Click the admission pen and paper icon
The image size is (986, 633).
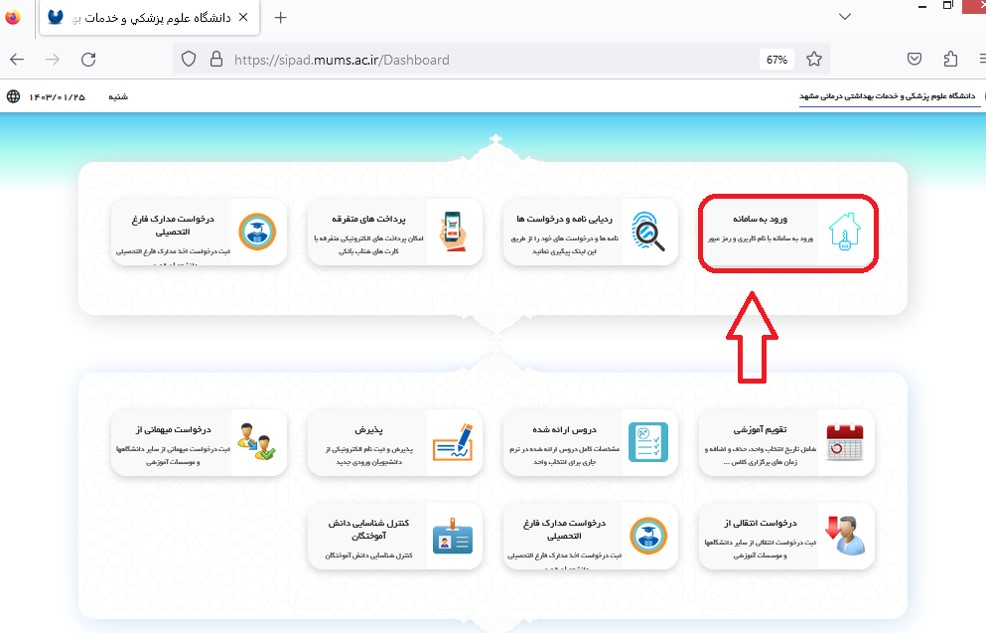point(452,442)
